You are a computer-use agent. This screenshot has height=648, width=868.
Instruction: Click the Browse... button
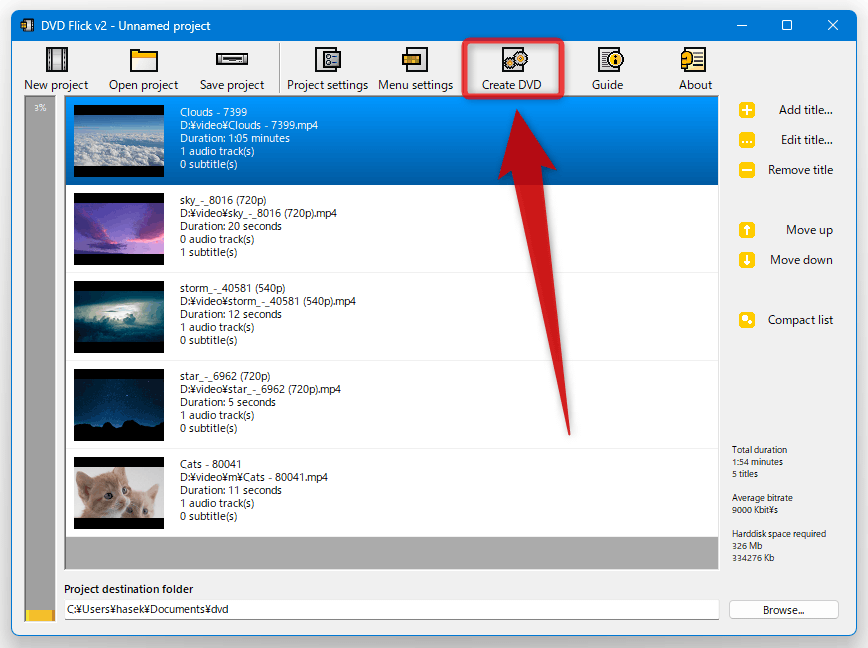[x=783, y=610]
